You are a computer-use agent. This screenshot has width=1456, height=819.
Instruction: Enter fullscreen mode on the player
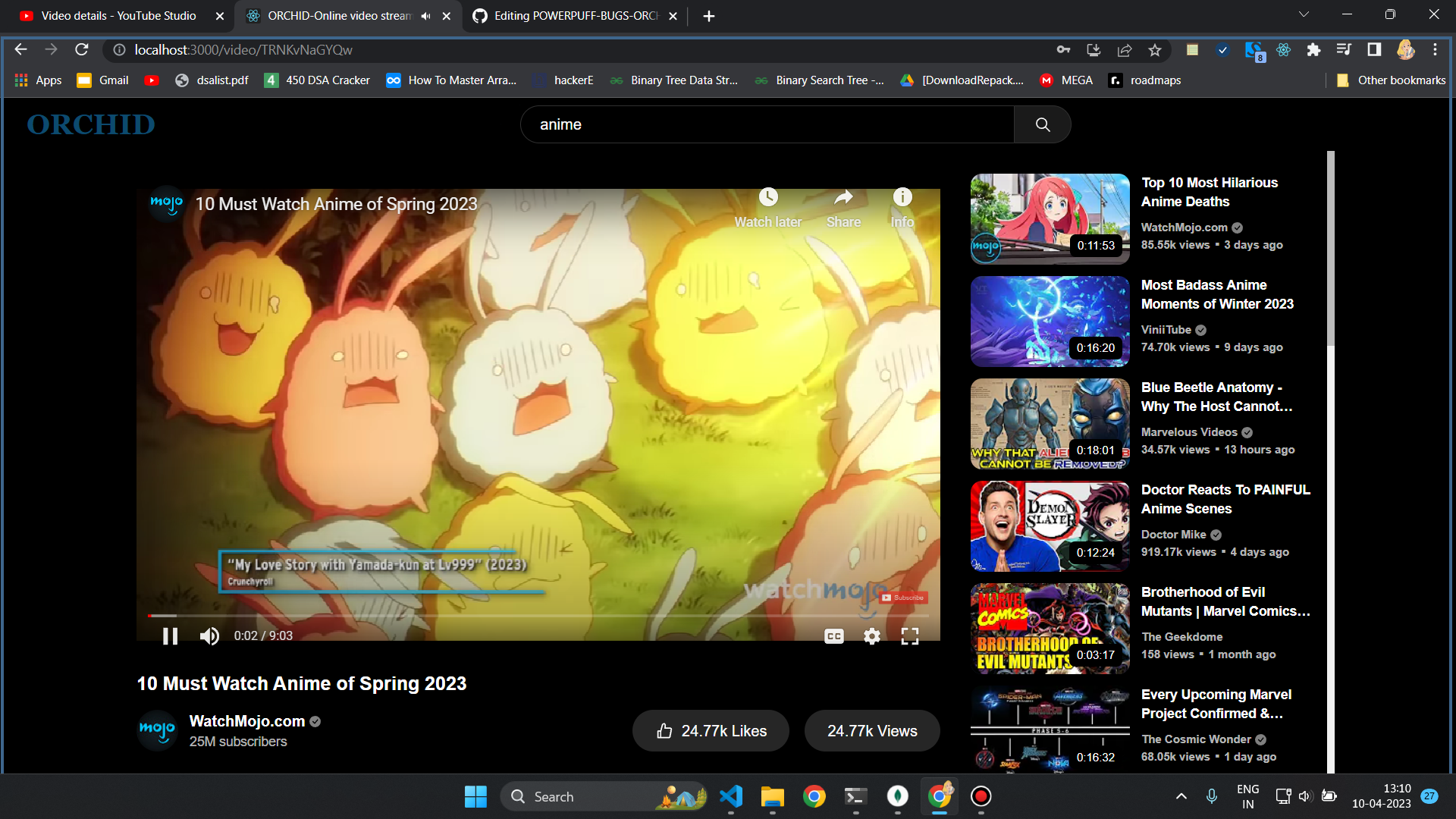(x=909, y=635)
